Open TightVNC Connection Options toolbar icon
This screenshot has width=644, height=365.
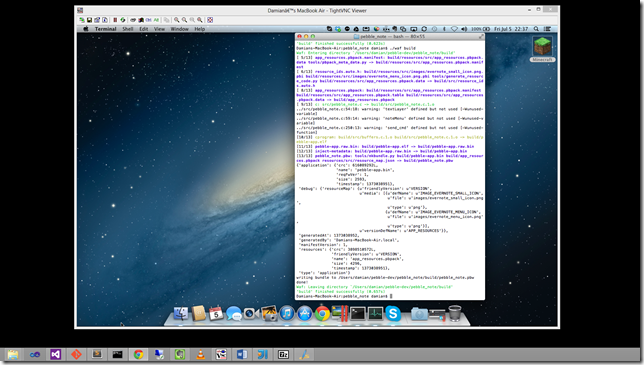click(97, 20)
